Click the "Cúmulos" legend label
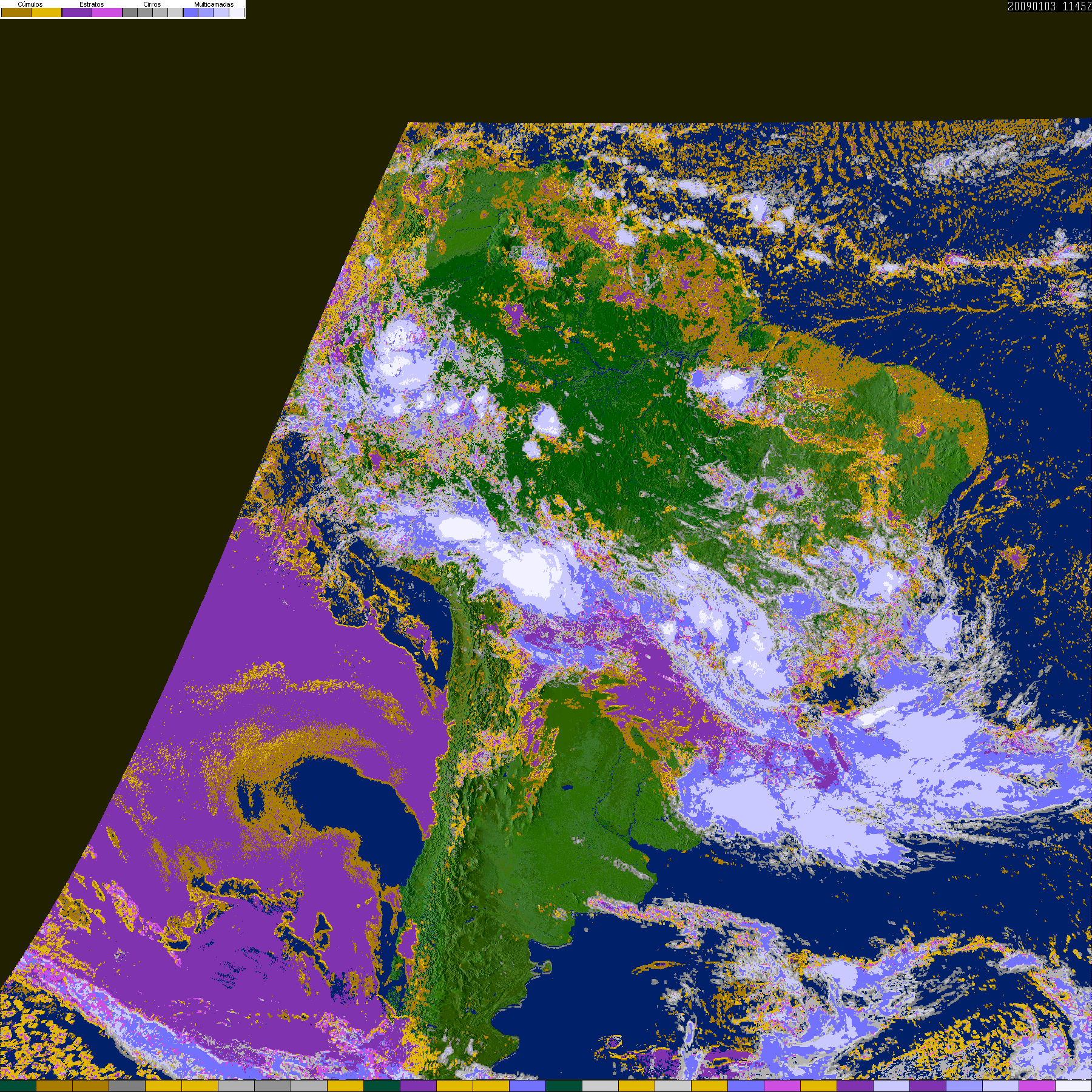Viewport: 1092px width, 1092px height. [x=30, y=4]
